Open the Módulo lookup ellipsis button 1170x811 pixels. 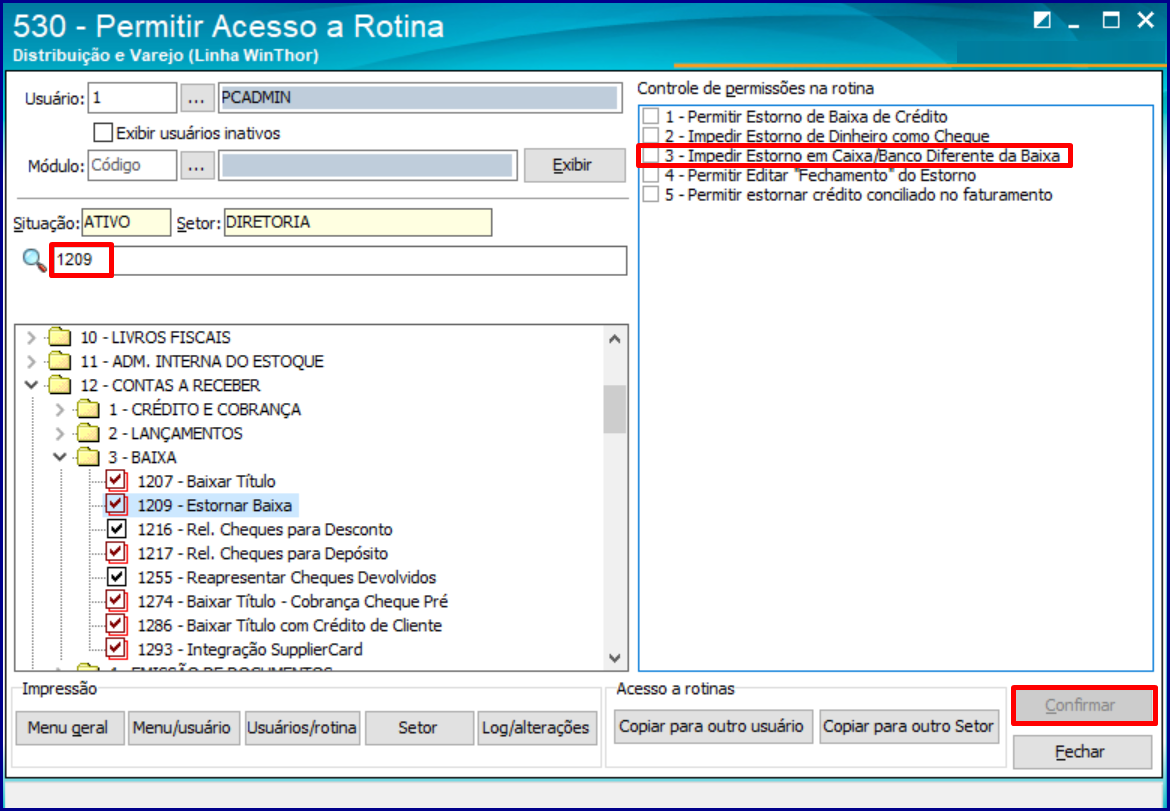196,166
